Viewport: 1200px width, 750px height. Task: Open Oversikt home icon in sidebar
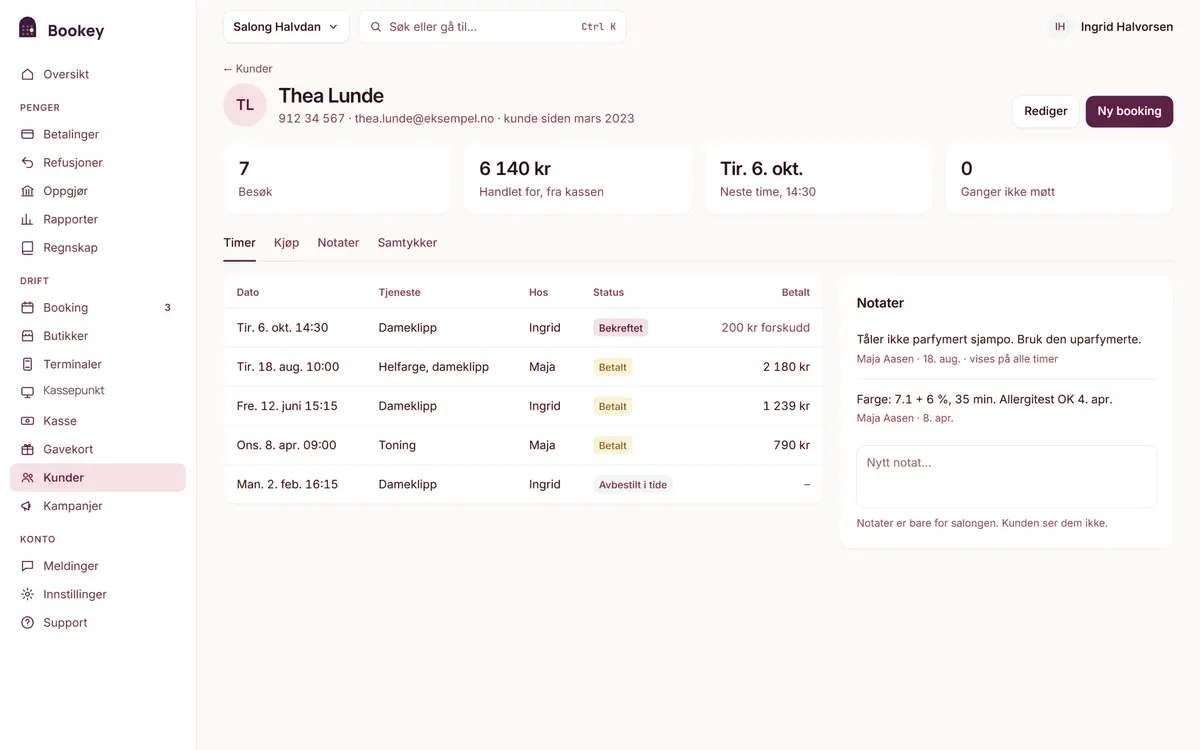pyautogui.click(x=28, y=74)
